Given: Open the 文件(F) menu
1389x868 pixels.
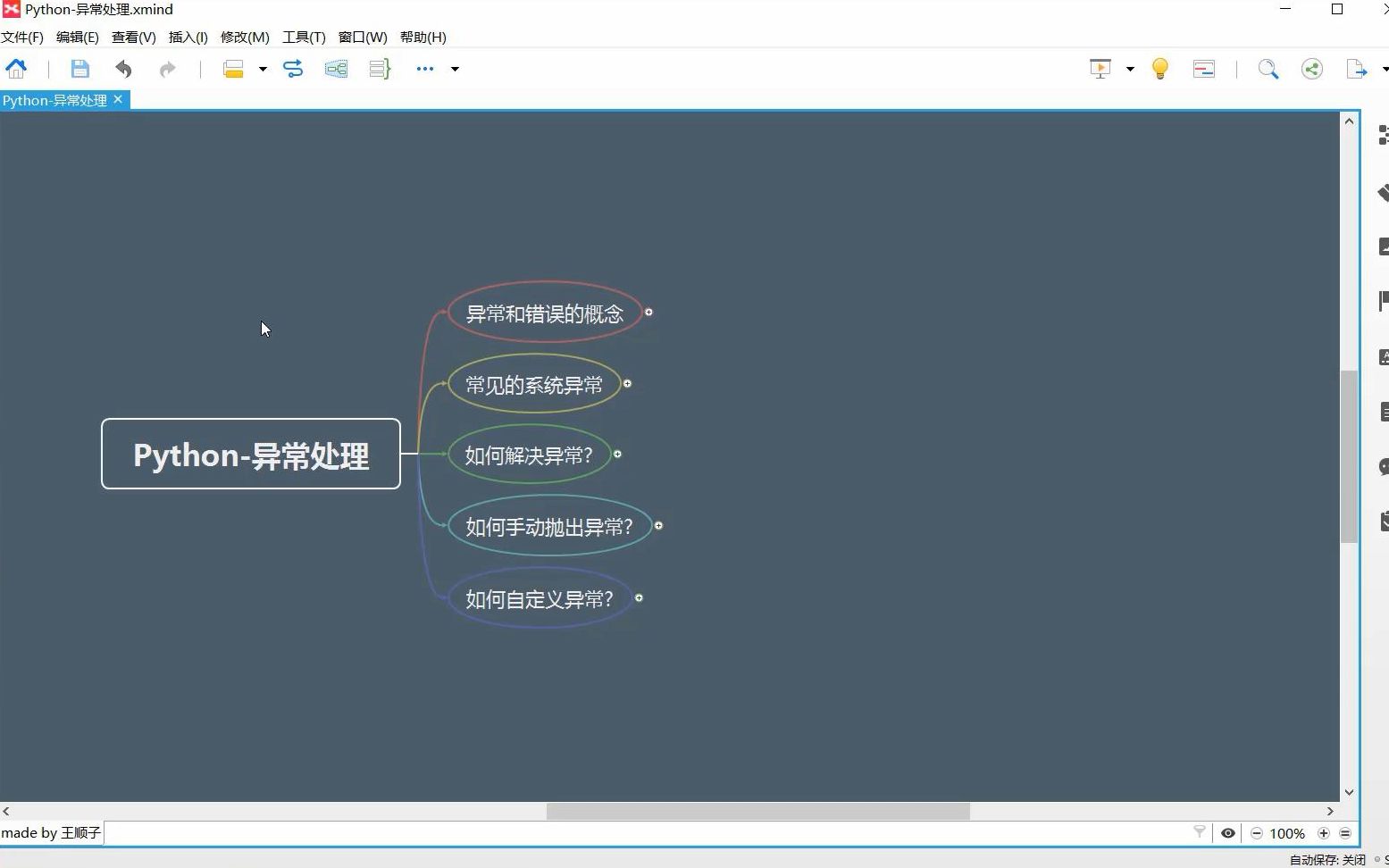Looking at the screenshot, I should 22,37.
